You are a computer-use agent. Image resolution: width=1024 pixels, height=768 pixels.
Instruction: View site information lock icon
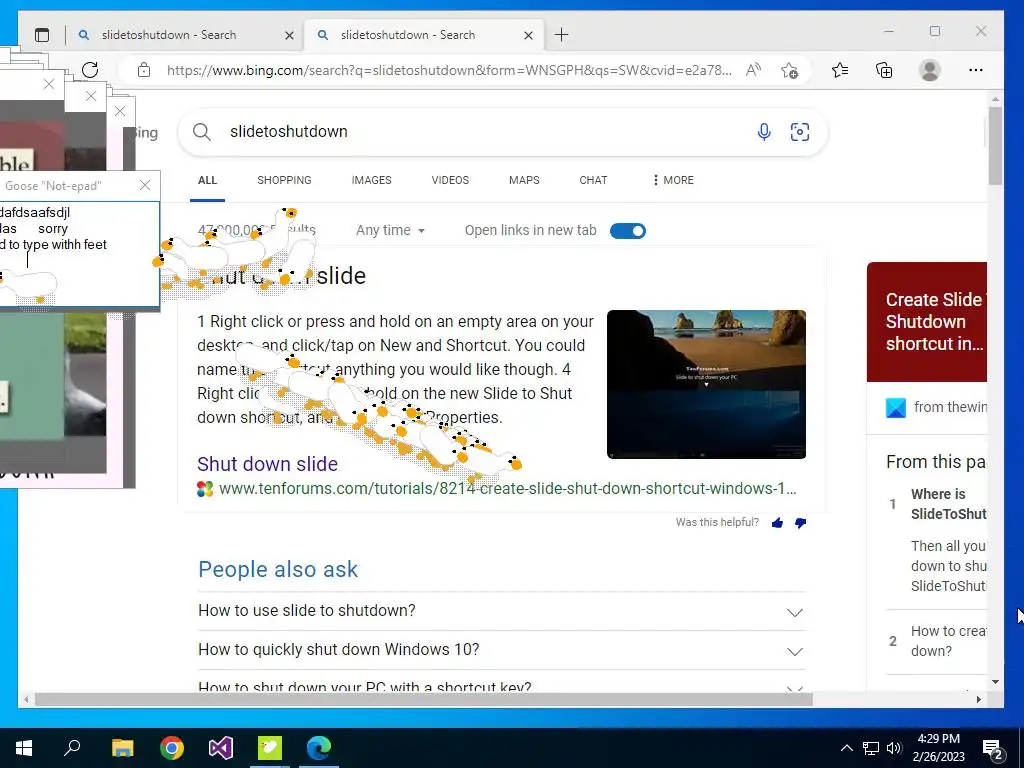click(x=144, y=70)
